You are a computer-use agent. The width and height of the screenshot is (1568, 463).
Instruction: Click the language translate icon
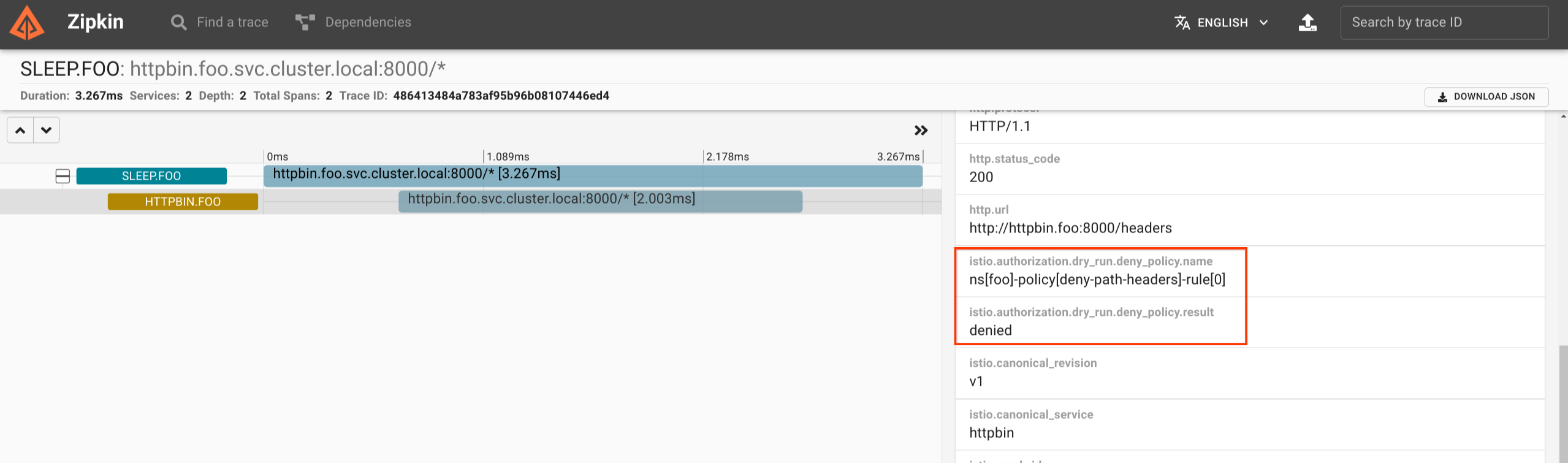[x=1182, y=23]
